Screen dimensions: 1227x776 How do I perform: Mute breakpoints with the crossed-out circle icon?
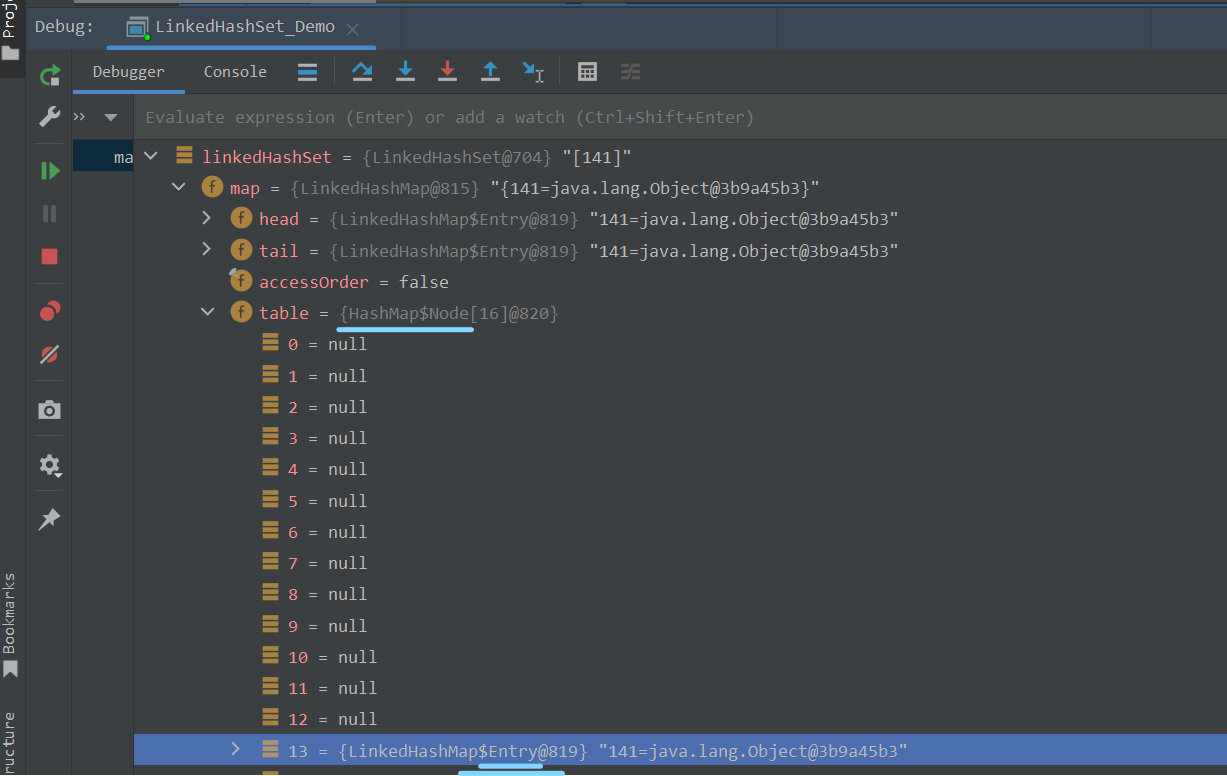coord(49,354)
